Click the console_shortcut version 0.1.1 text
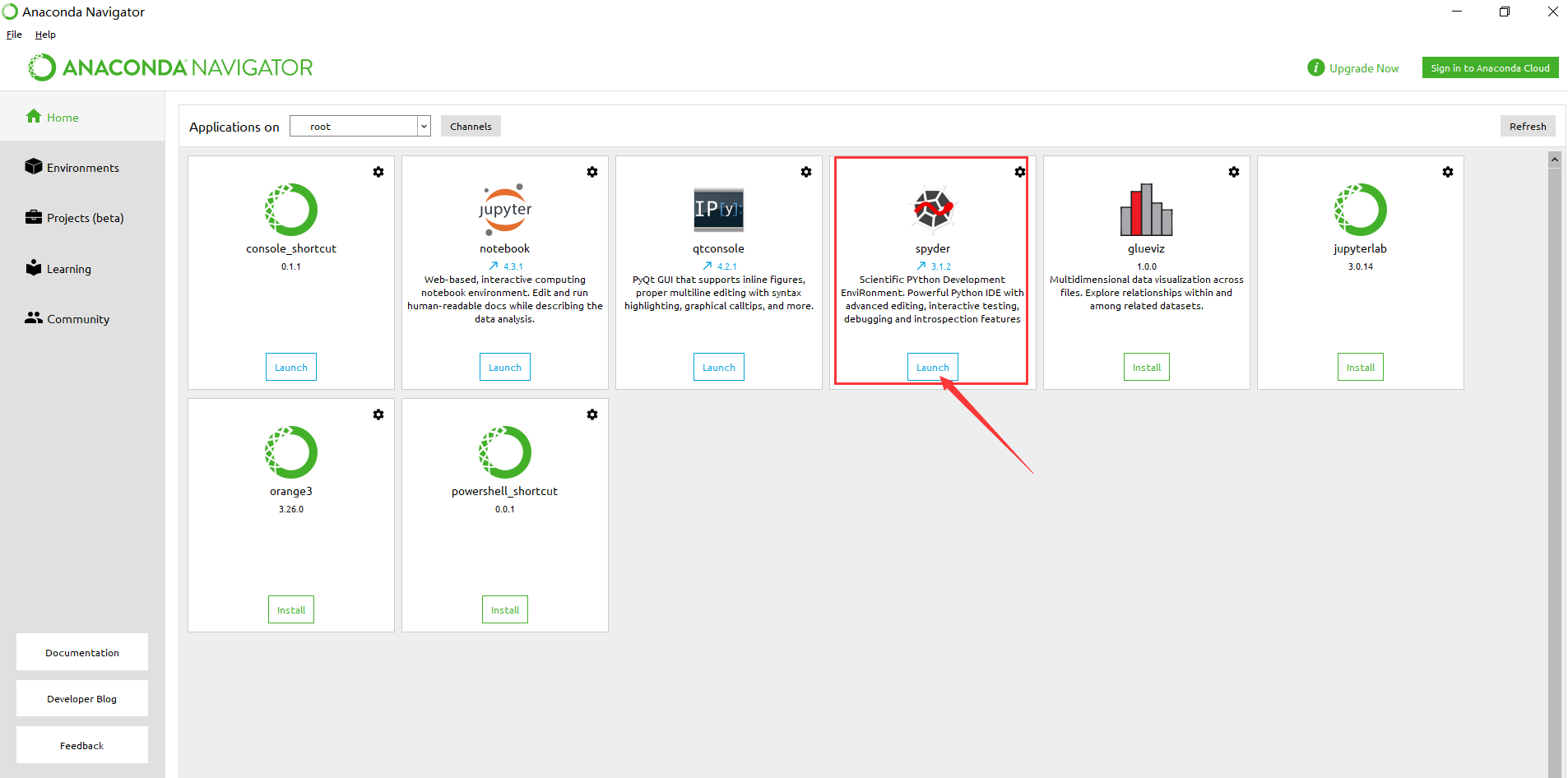Image resolution: width=1568 pixels, height=778 pixels. pyautogui.click(x=291, y=266)
